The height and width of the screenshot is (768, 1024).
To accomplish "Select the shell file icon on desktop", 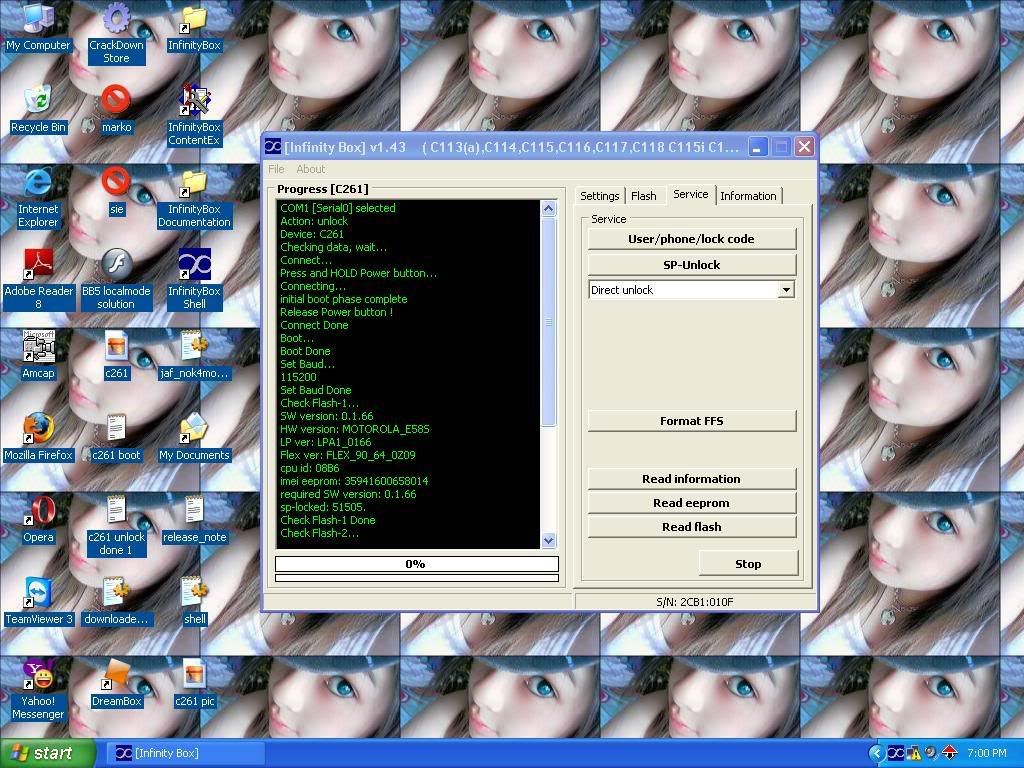I will (194, 601).
